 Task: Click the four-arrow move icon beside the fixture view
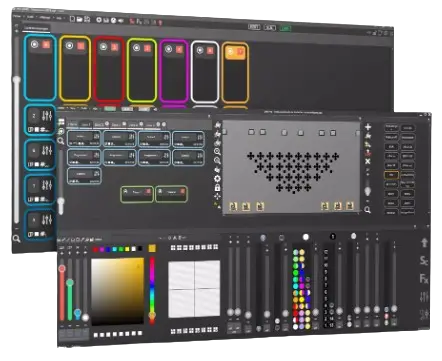[x=217, y=196]
